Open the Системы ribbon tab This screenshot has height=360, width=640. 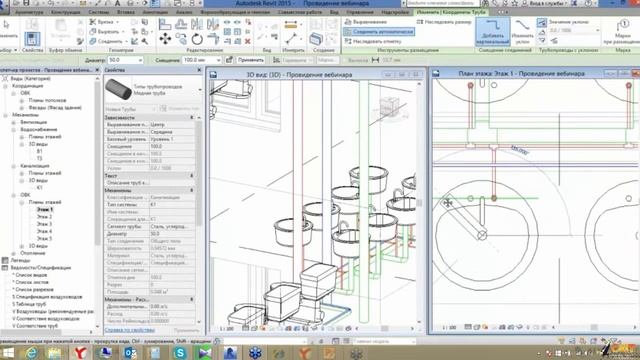pos(98,12)
